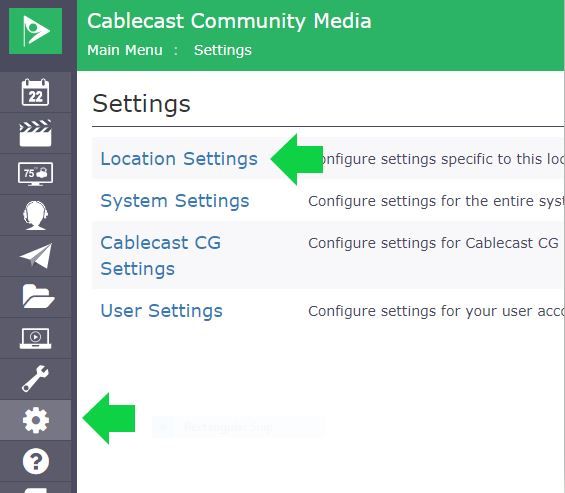The image size is (565, 493).
Task: Select the laptop video playback icon
Action: 35,338
